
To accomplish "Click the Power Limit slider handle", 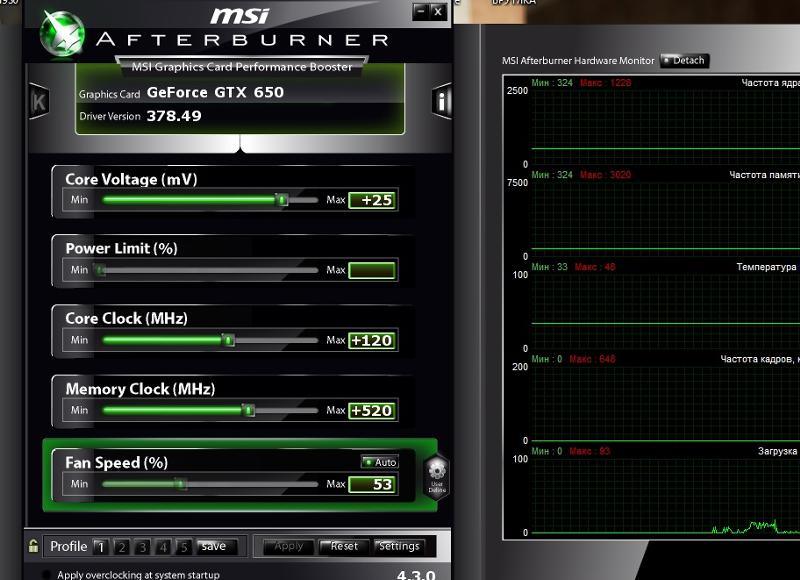I will point(101,270).
